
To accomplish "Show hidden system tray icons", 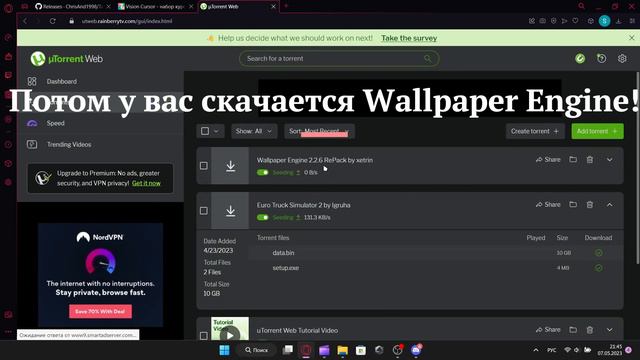I will click(536, 350).
